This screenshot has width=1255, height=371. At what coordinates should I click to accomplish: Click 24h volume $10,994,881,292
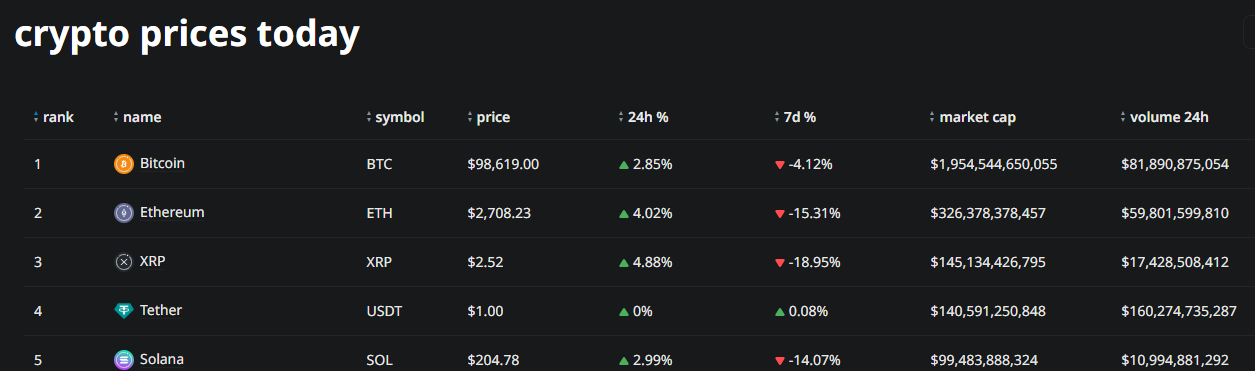pos(1175,360)
